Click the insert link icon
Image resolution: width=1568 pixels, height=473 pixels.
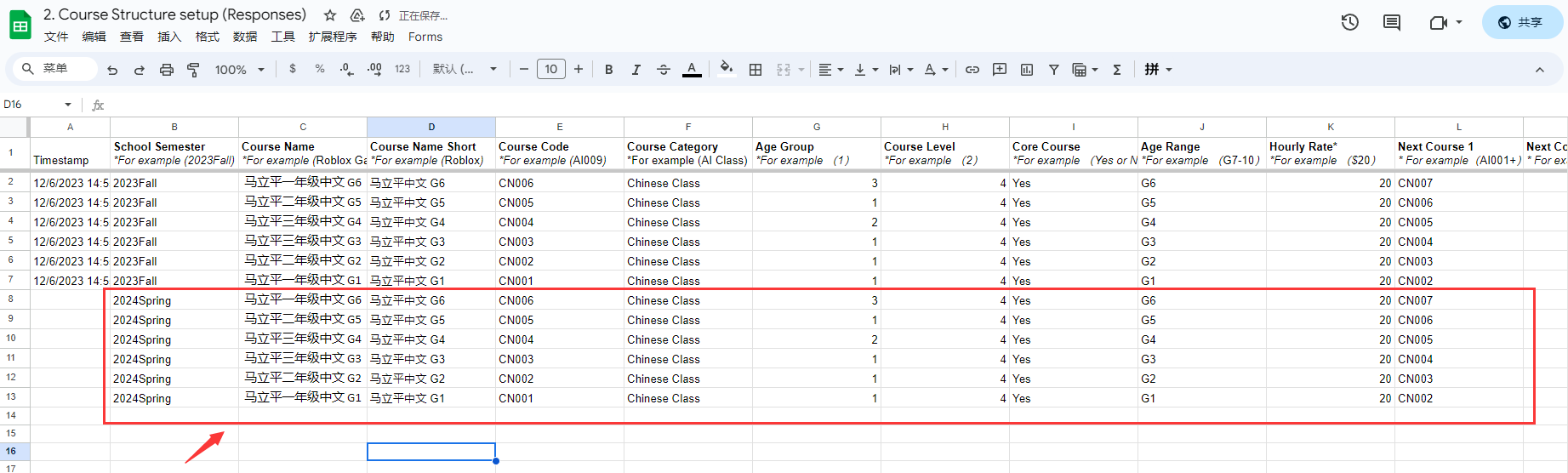972,70
